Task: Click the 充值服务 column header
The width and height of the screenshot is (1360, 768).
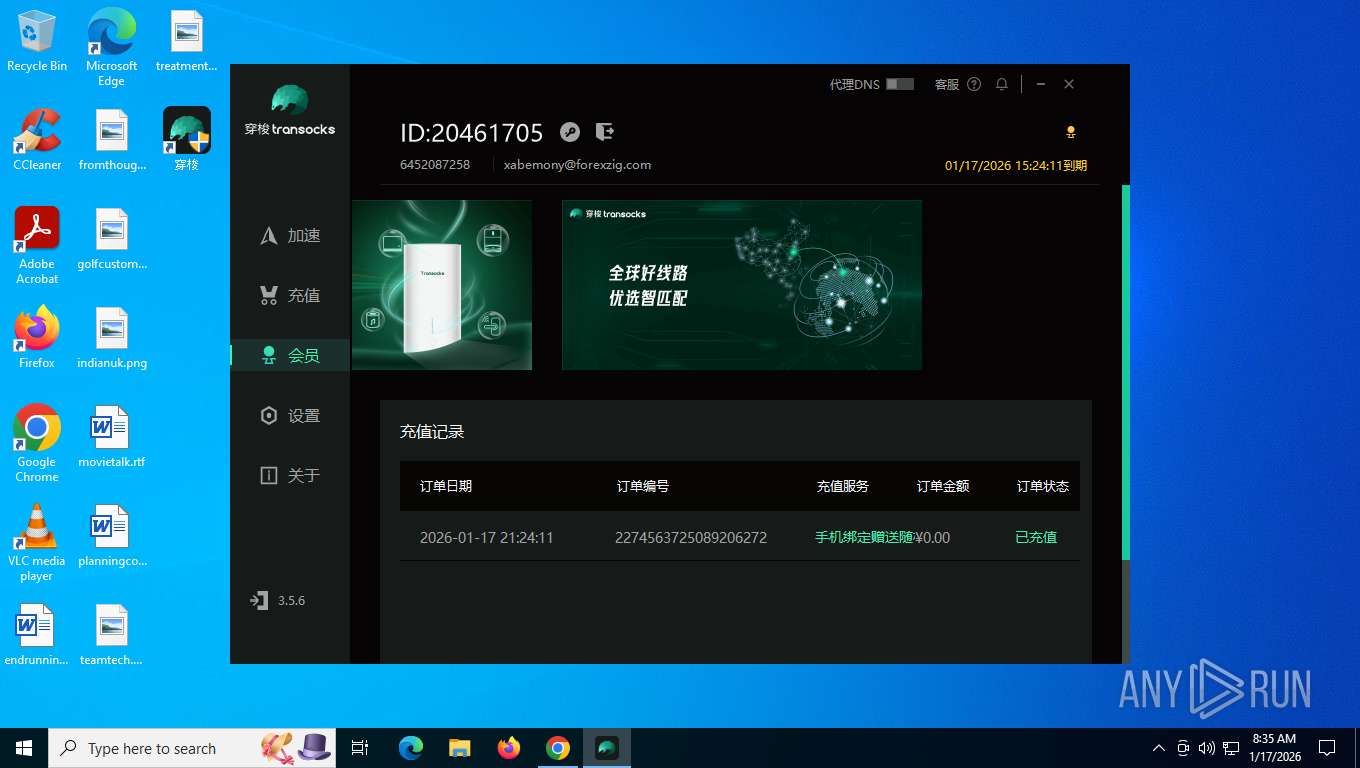Action: tap(843, 486)
